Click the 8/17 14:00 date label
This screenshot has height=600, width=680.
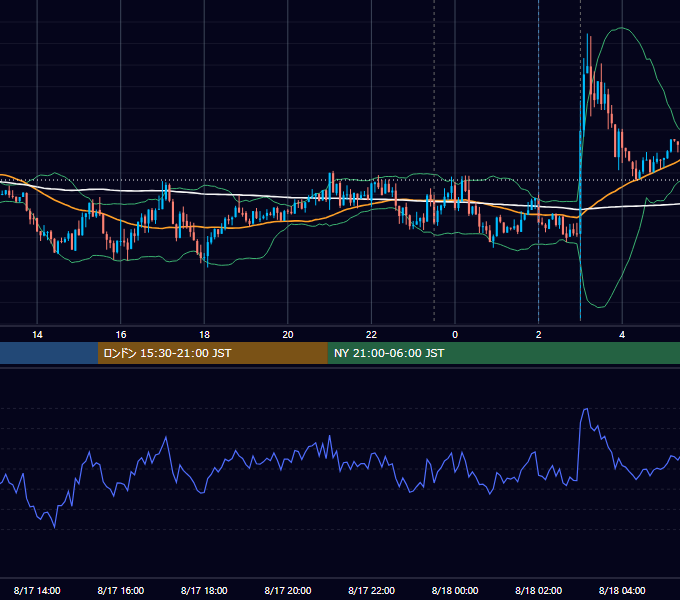tap(37, 590)
